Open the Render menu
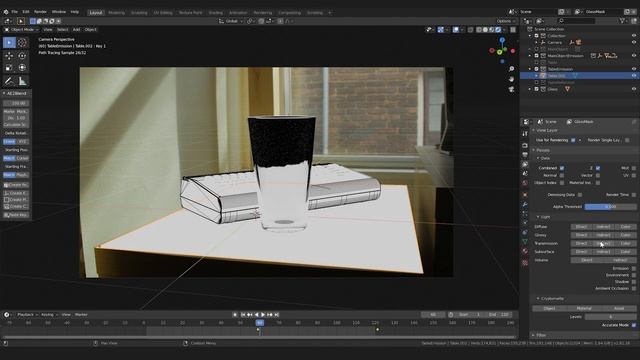The height and width of the screenshot is (360, 640). 40,12
